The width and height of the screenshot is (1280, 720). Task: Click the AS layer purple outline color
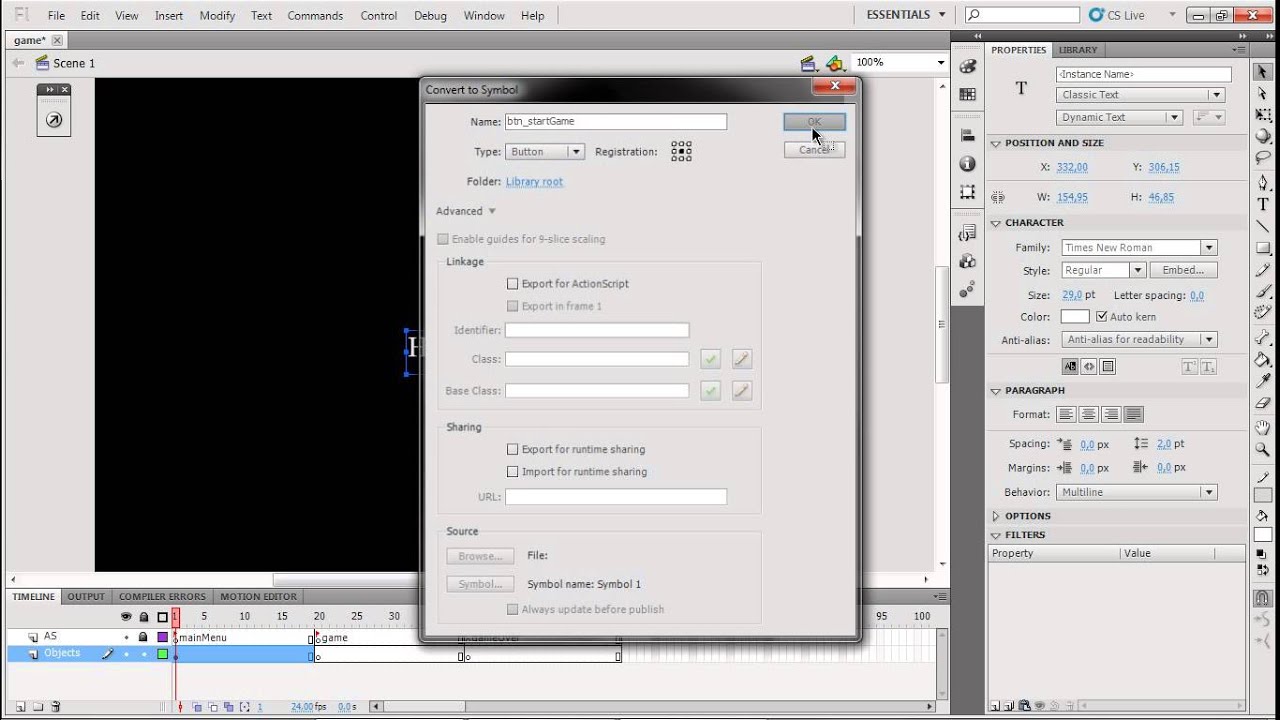pos(162,637)
